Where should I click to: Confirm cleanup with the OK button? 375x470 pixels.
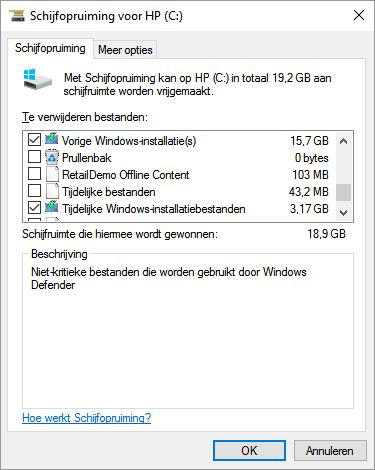249,451
